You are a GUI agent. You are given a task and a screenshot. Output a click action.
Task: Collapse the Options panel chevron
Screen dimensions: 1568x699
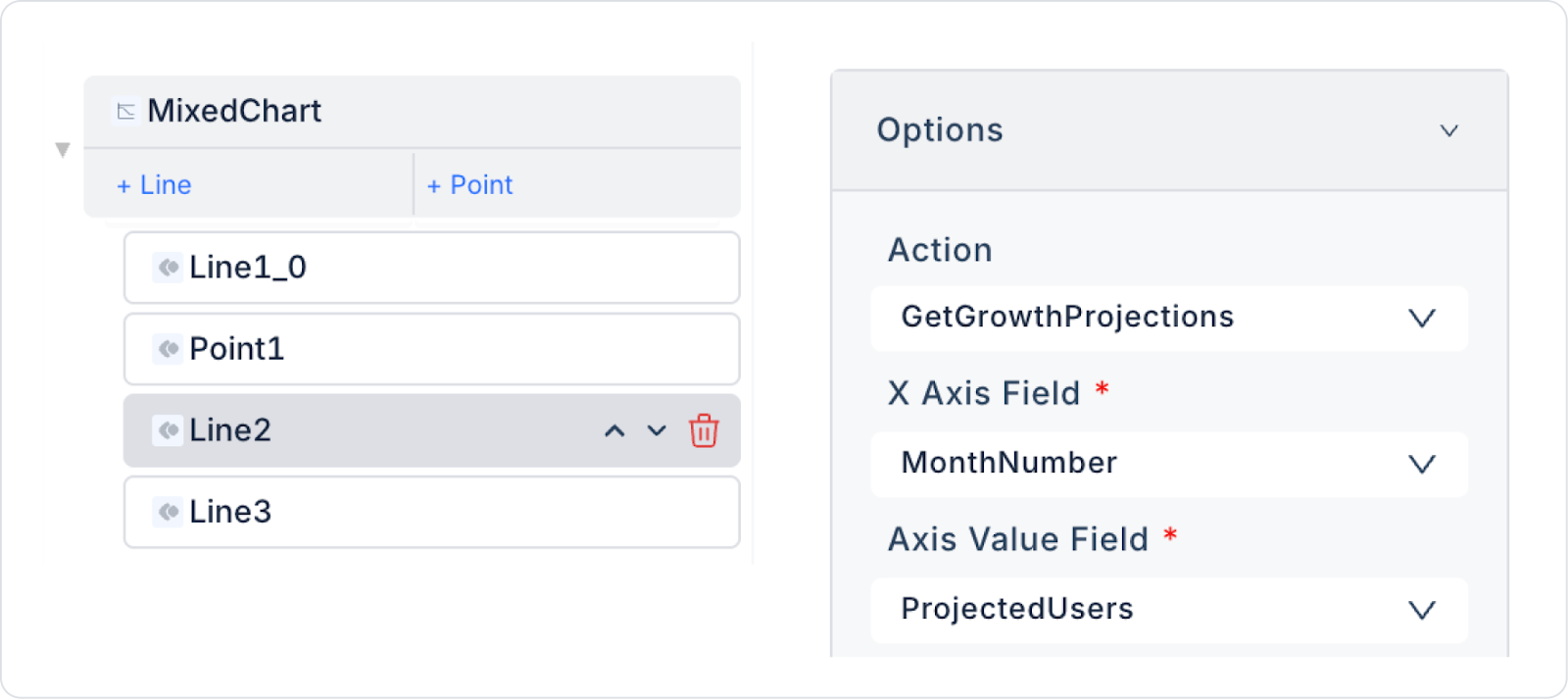pyautogui.click(x=1448, y=130)
